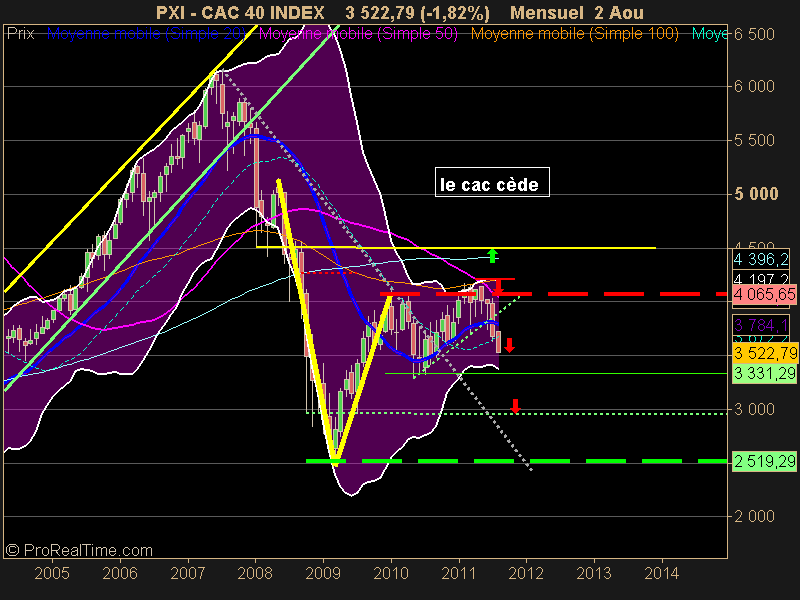This screenshot has width=800, height=600.
Task: Select the red 4 065,65 resistance tag
Action: click(x=764, y=294)
